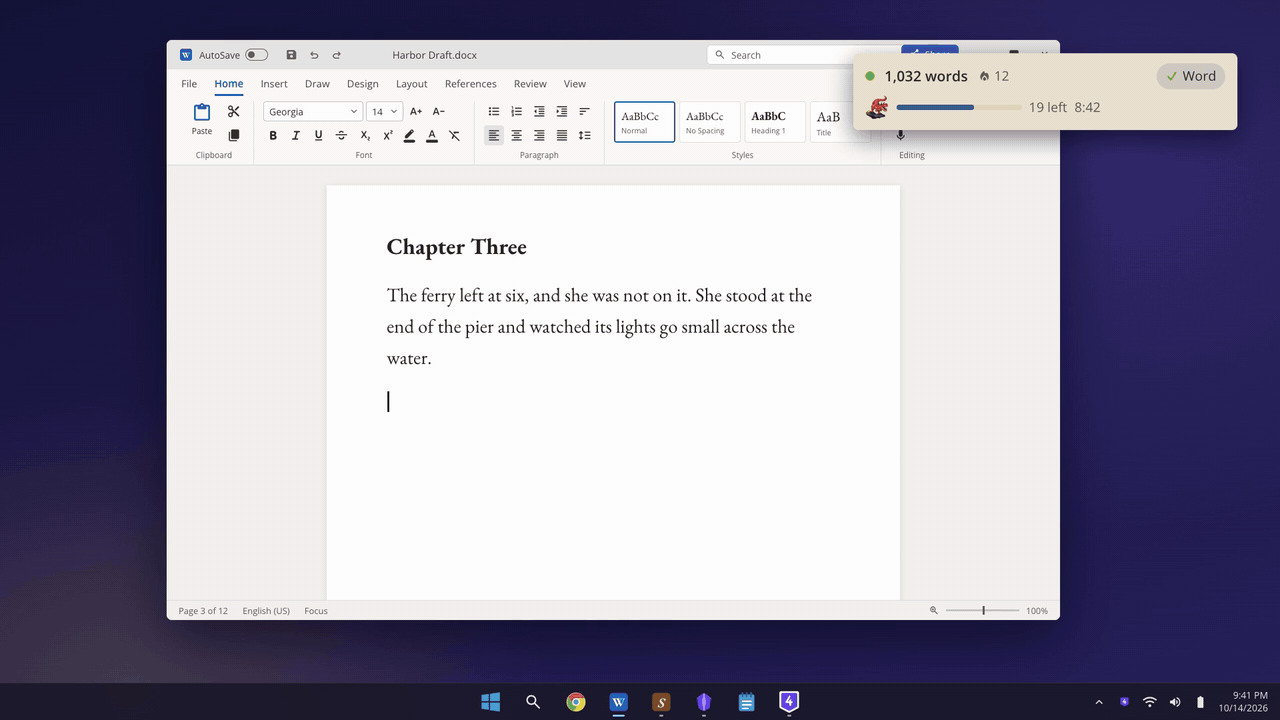This screenshot has height=720, width=1280.
Task: Open the Insert ribbon tab
Action: tap(274, 84)
